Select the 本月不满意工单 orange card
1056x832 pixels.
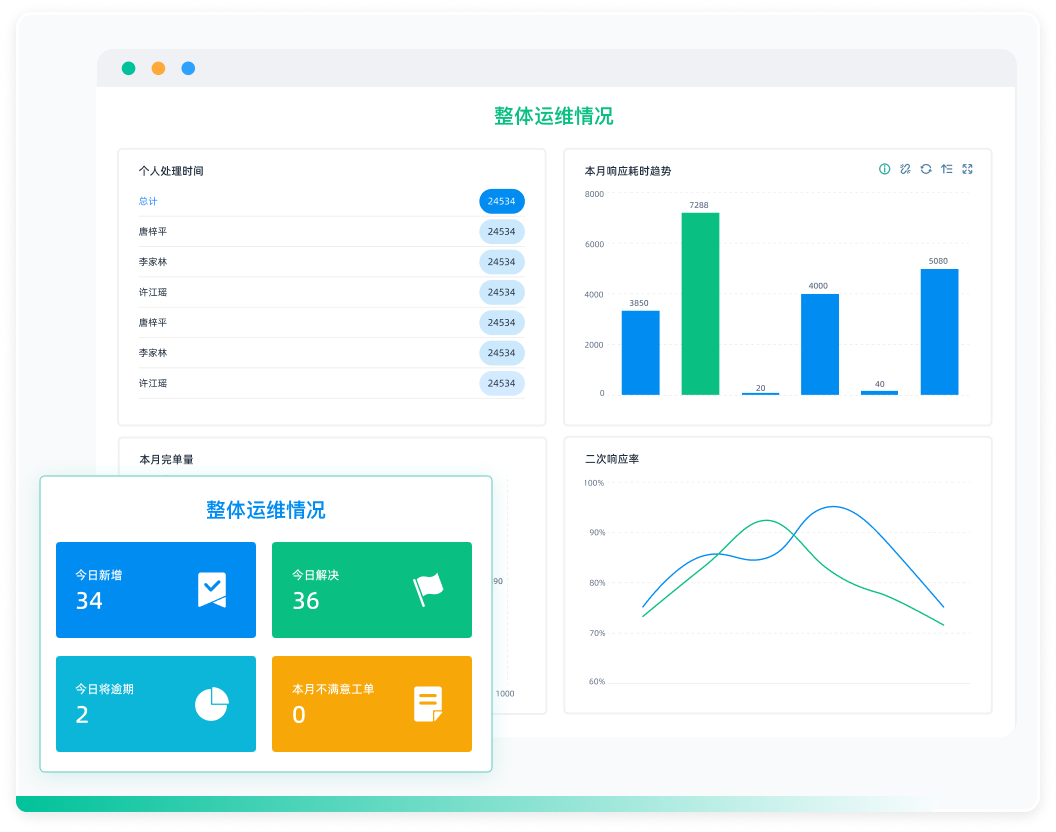tap(371, 704)
